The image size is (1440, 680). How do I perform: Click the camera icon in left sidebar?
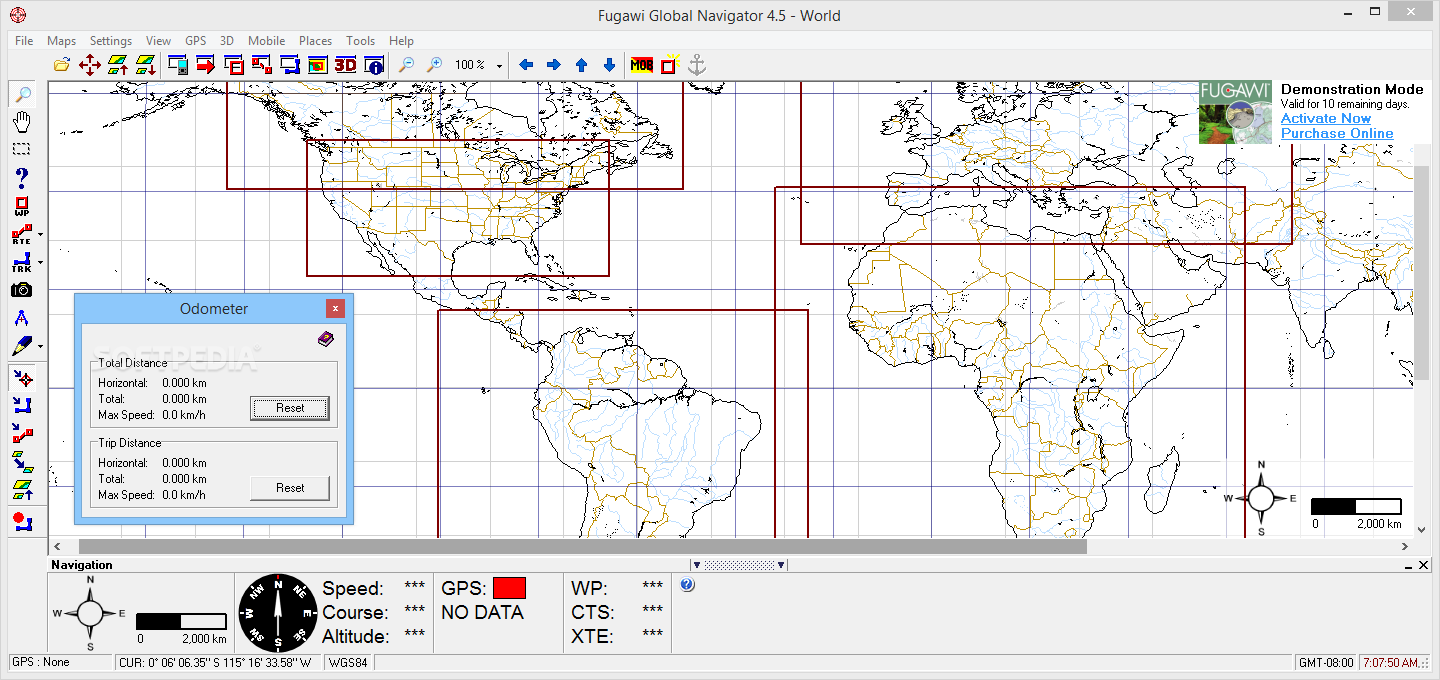pos(22,290)
